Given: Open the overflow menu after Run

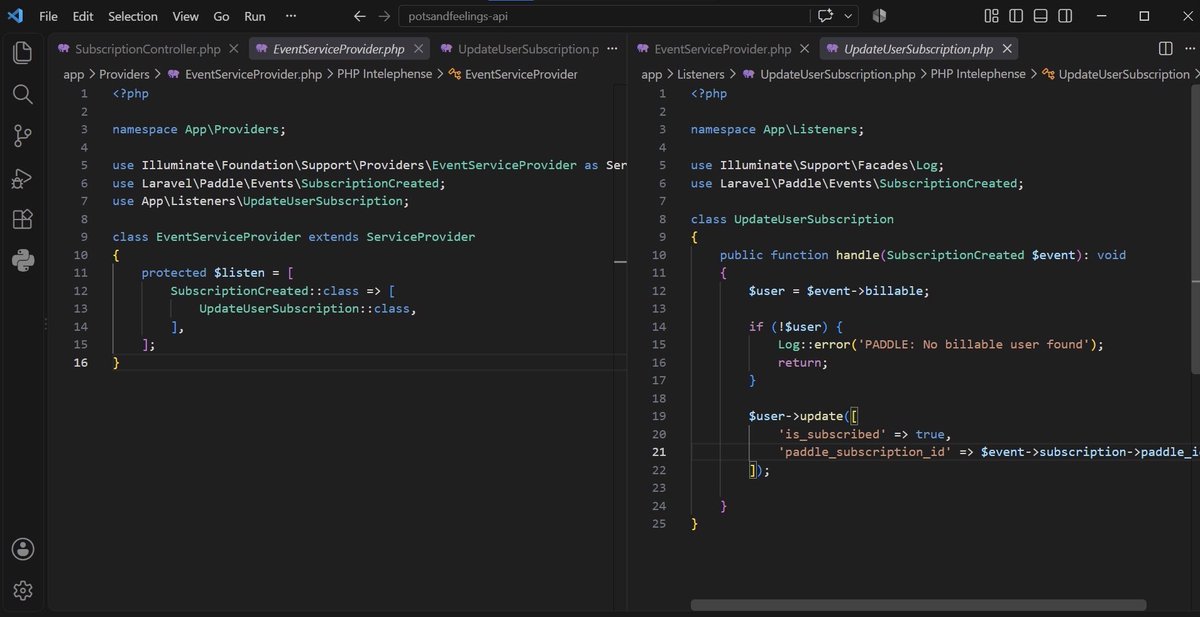Looking at the screenshot, I should pos(291,16).
